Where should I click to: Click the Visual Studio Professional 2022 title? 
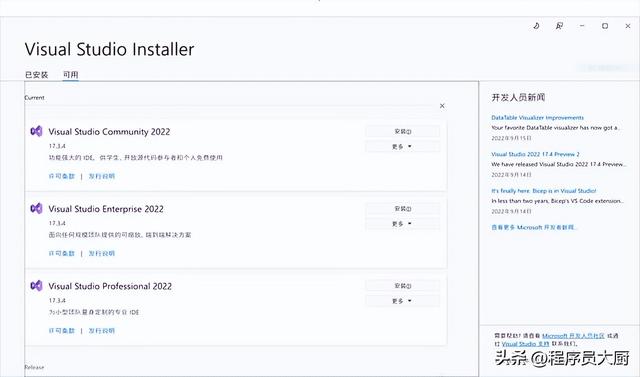(110, 286)
